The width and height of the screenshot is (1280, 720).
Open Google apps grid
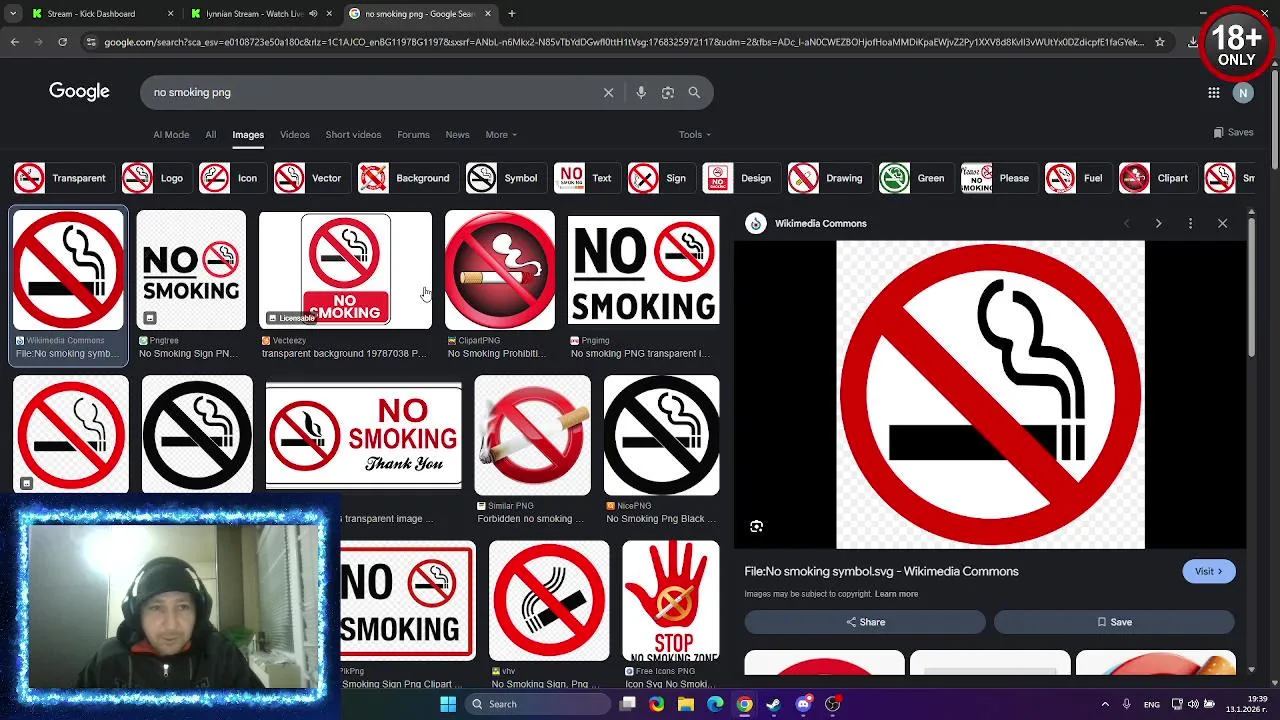1213,93
